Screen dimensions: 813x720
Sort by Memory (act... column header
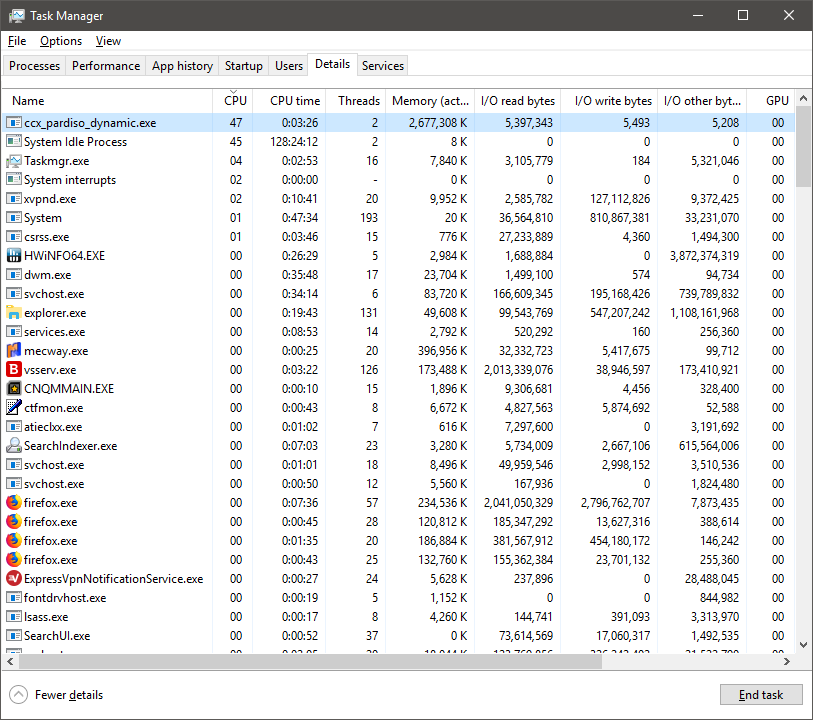pyautogui.click(x=430, y=101)
